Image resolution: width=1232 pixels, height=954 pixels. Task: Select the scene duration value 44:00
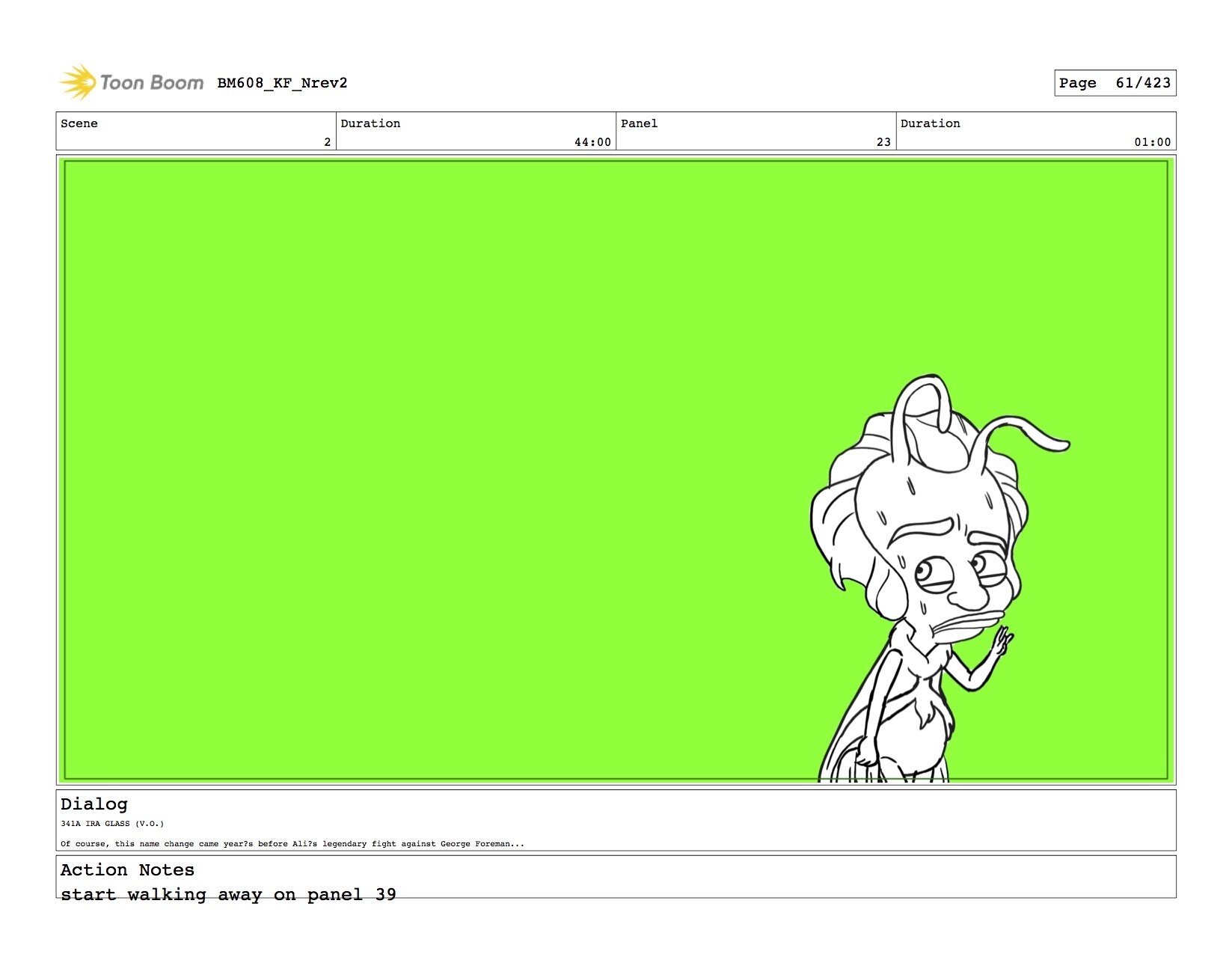click(592, 142)
